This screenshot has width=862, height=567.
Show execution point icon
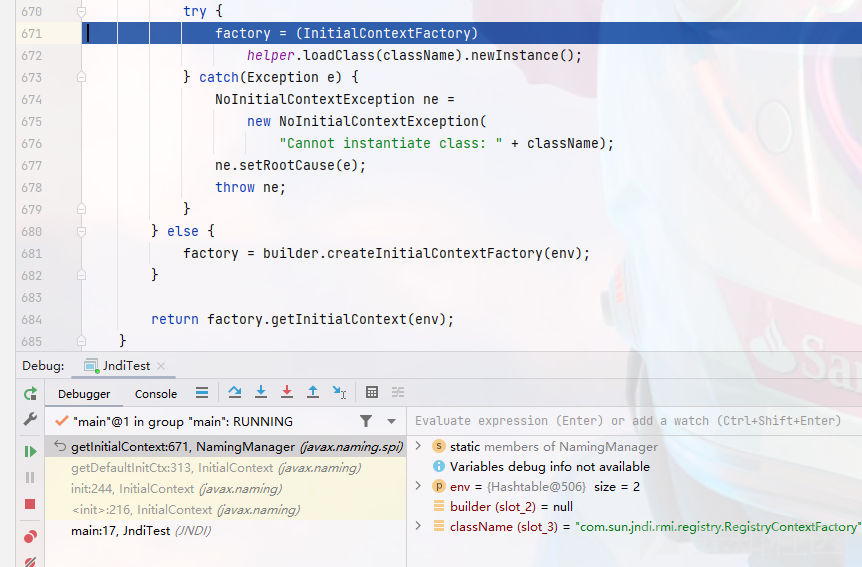coord(202,393)
